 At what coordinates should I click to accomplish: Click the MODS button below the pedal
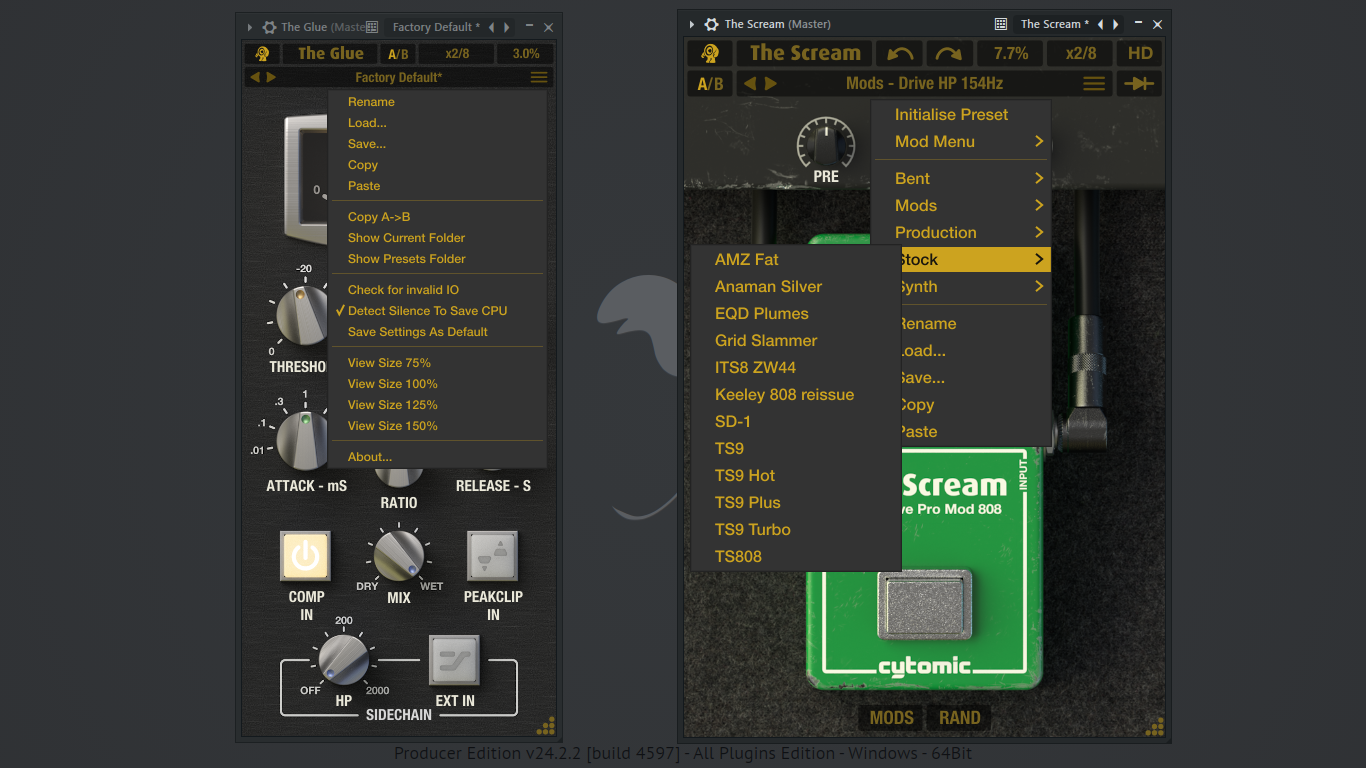coord(891,717)
